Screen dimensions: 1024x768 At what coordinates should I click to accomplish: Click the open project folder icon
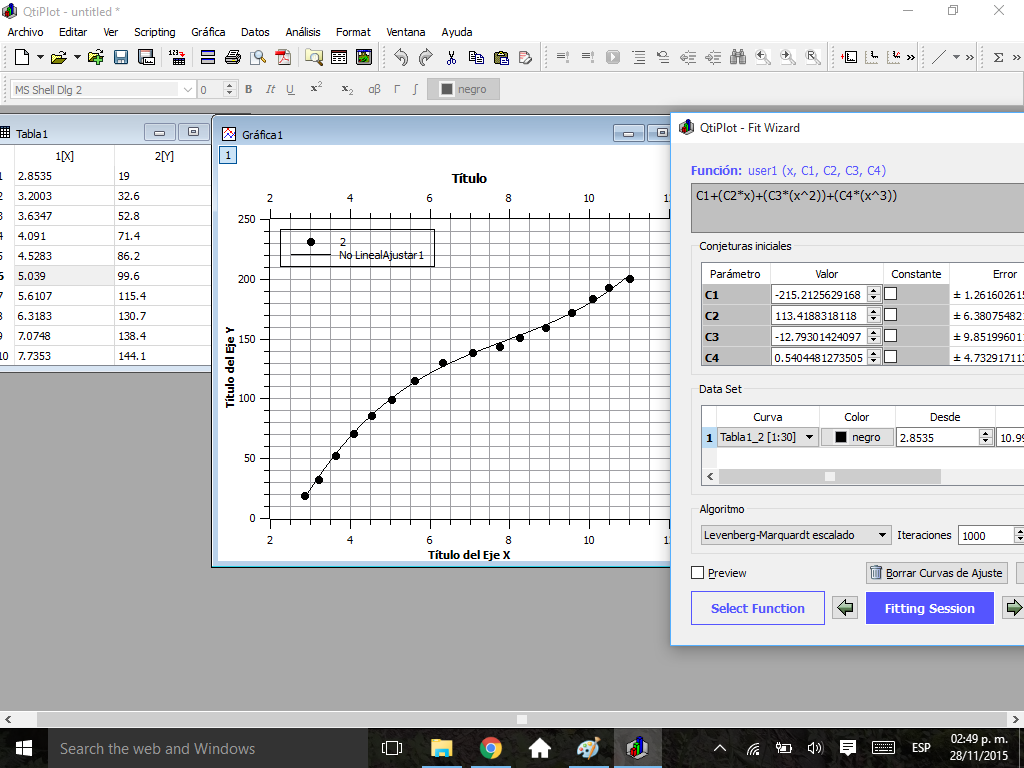59,57
